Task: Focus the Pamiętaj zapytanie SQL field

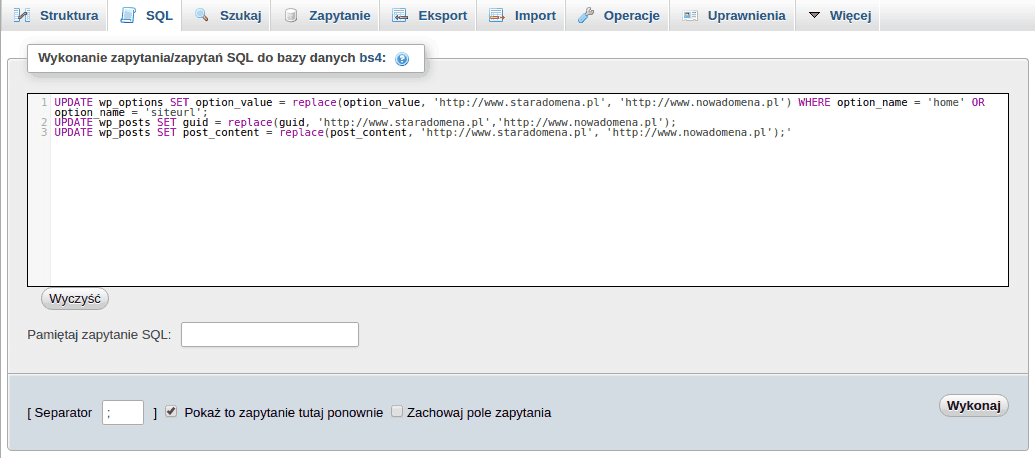Action: pyautogui.click(x=270, y=335)
